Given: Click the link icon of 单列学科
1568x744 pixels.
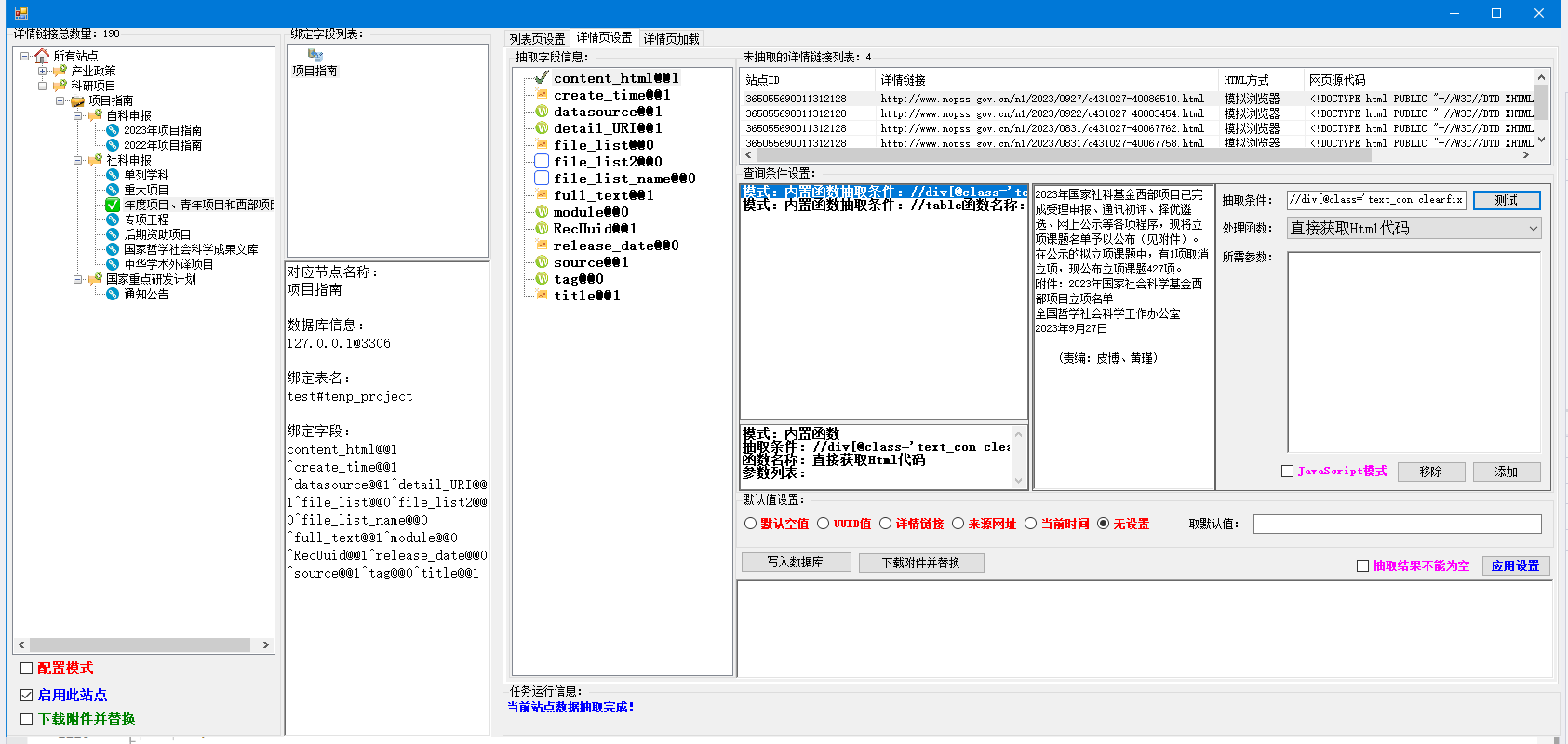Looking at the screenshot, I should 113,175.
